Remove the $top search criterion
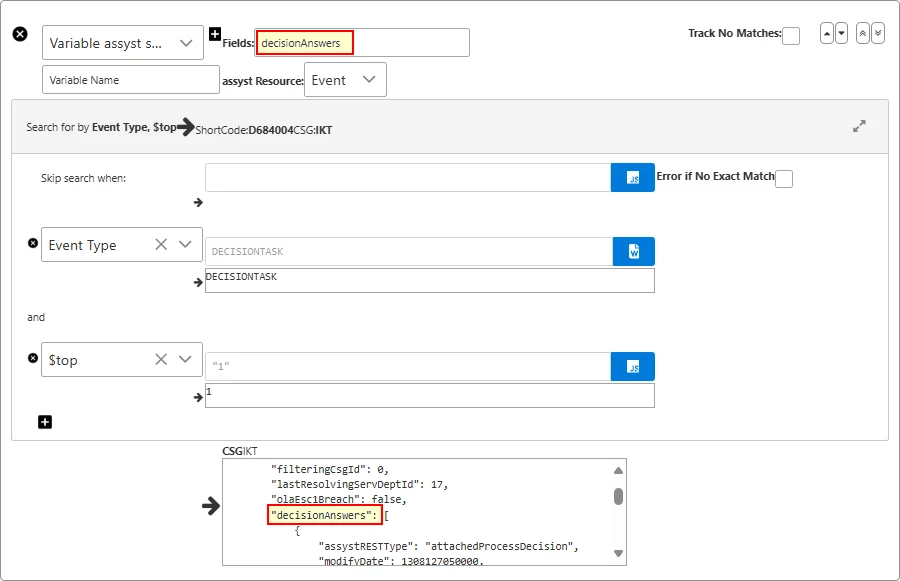This screenshot has width=900, height=581. [32, 358]
